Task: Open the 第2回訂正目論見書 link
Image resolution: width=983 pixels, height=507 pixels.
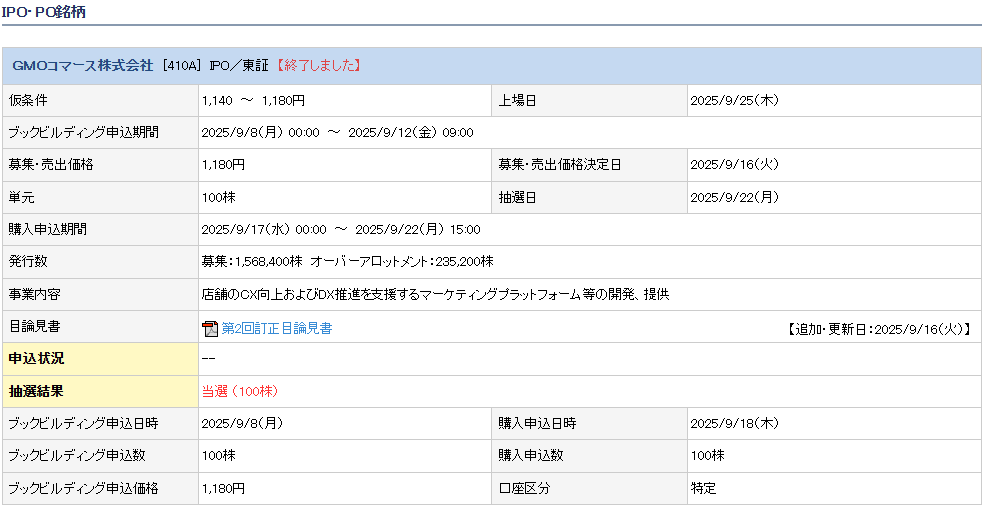Action: pos(276,328)
